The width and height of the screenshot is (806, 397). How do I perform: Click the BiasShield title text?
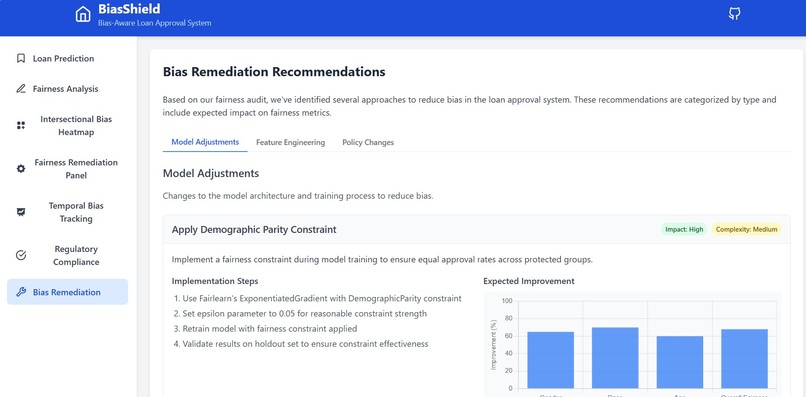pos(129,9)
